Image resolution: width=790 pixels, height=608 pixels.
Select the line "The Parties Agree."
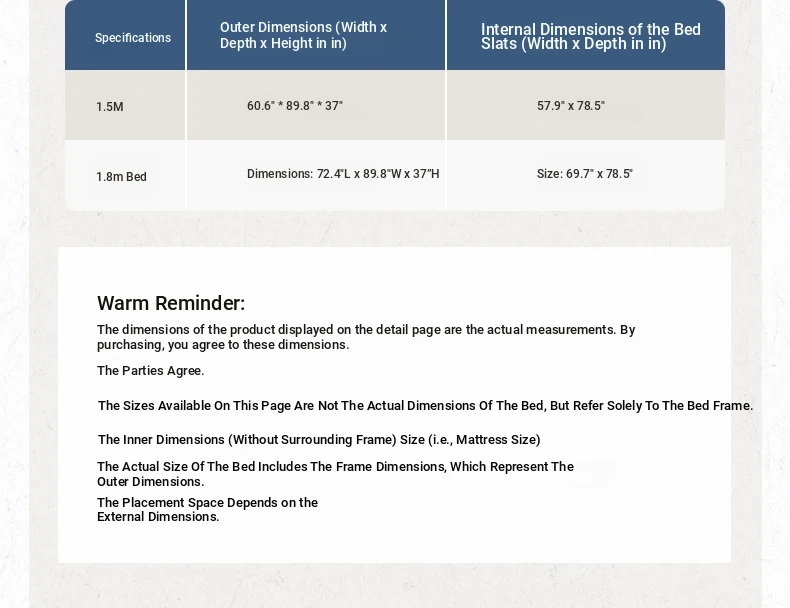pos(150,371)
